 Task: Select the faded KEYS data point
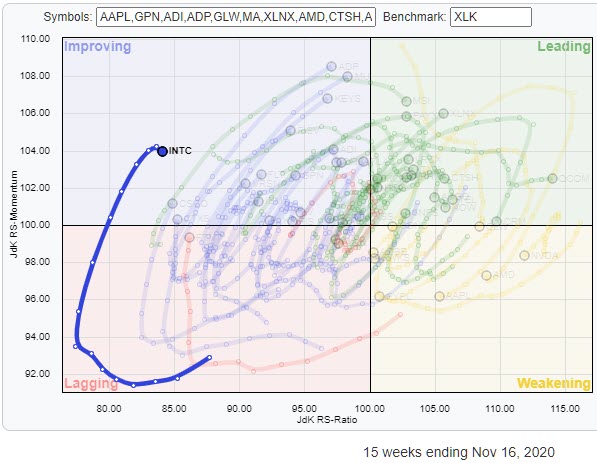pos(327,99)
